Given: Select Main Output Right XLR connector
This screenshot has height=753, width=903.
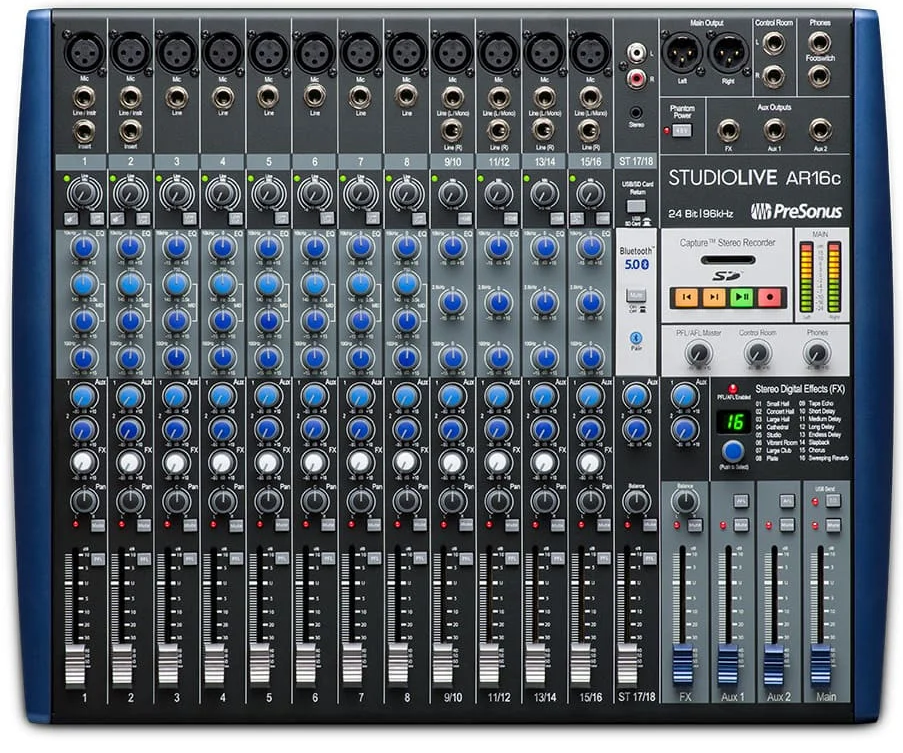Looking at the screenshot, I should (x=727, y=52).
